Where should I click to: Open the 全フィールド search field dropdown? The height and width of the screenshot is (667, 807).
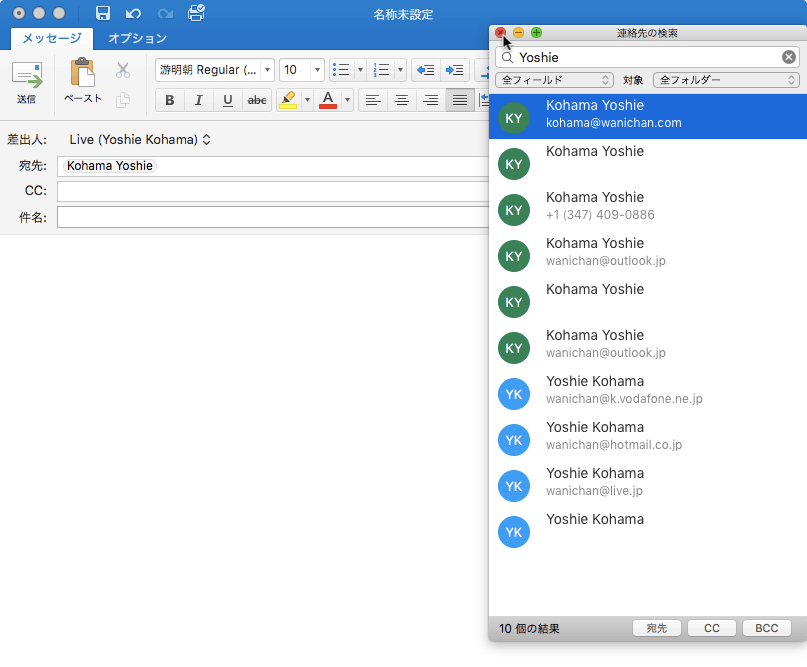(x=554, y=80)
